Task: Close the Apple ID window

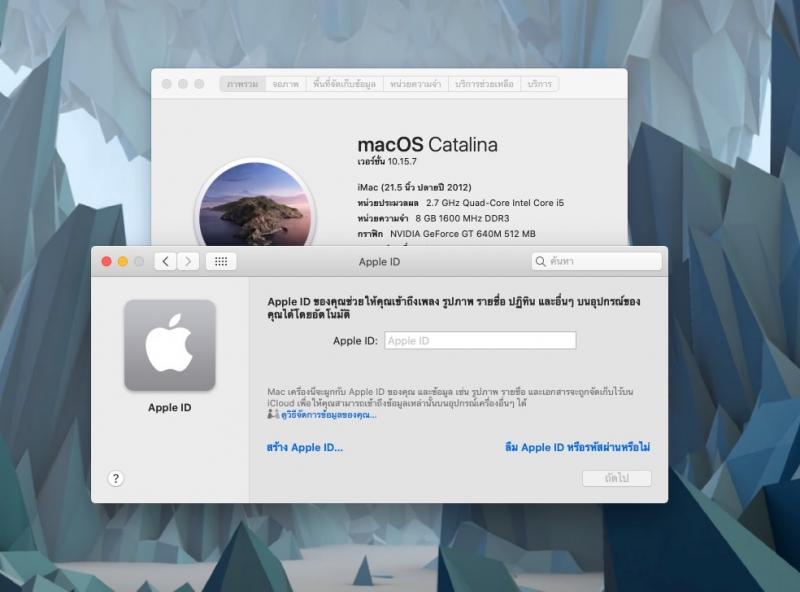Action: pyautogui.click(x=107, y=261)
